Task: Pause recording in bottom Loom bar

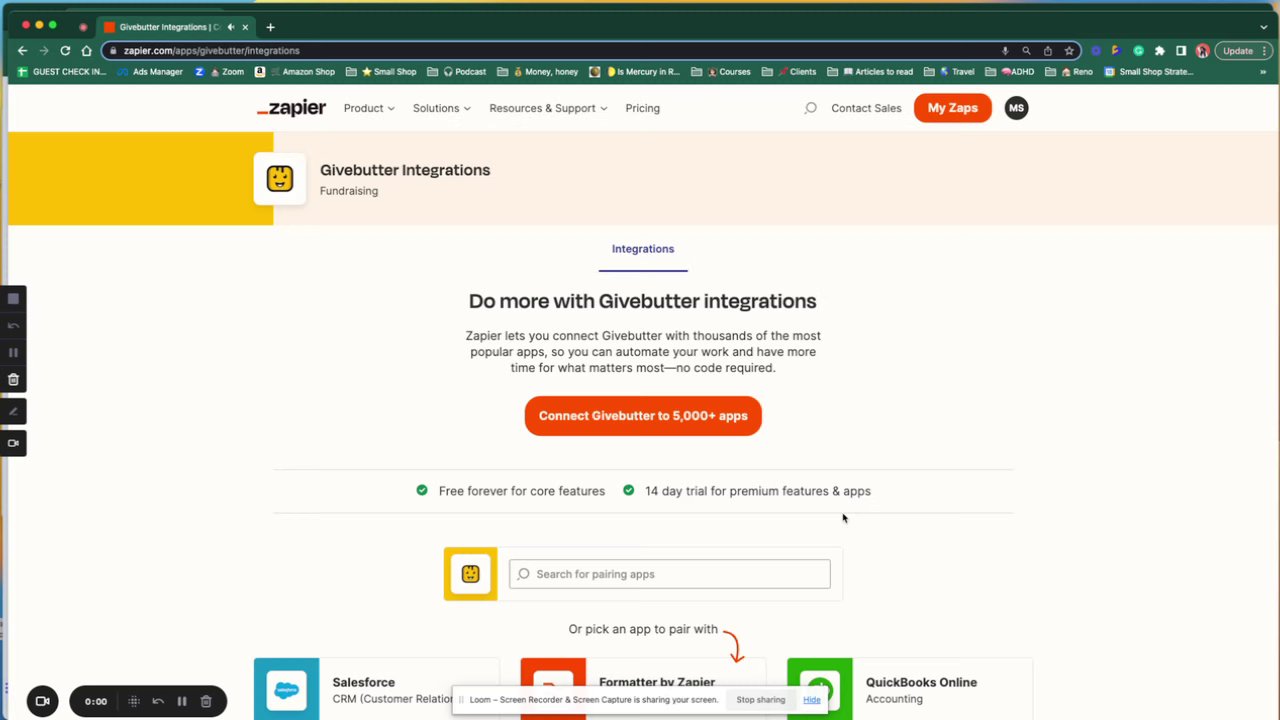Action: click(182, 701)
